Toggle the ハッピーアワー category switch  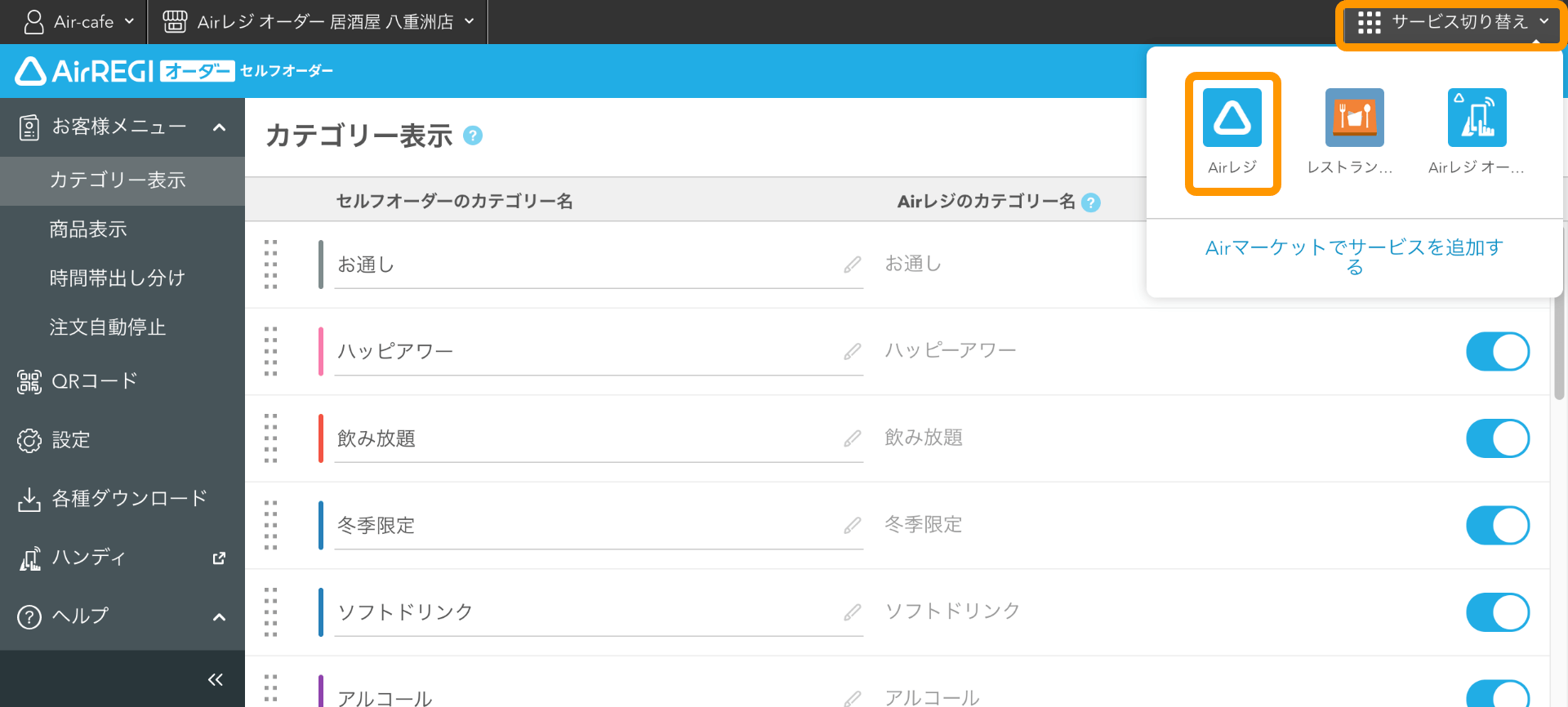click(x=1498, y=351)
